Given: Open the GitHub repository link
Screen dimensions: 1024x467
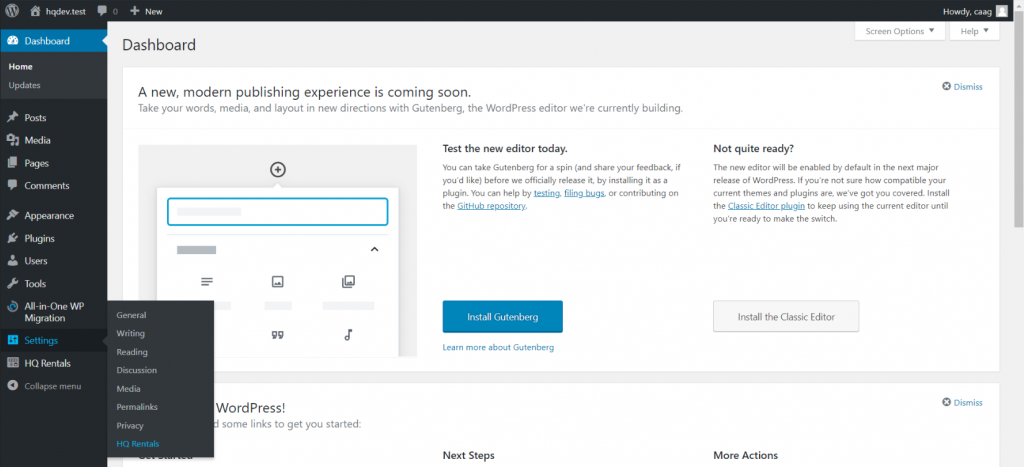Looking at the screenshot, I should [x=492, y=206].
